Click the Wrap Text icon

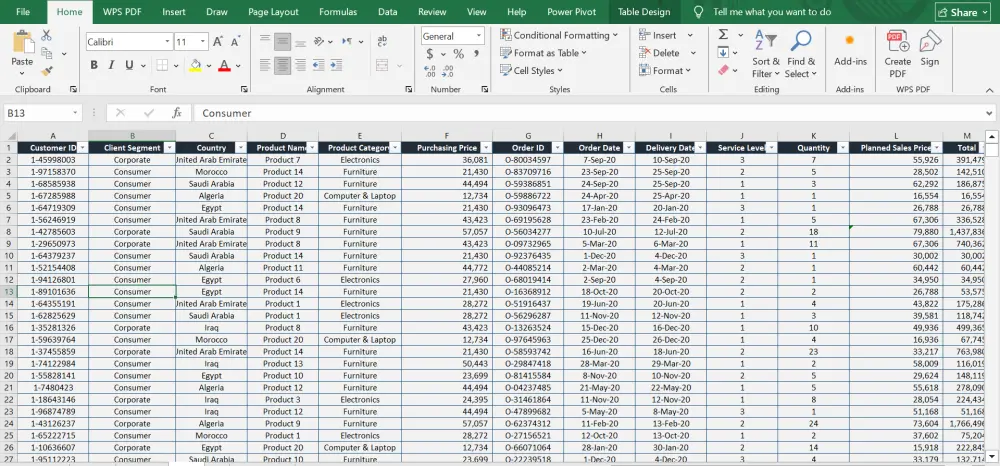[383, 41]
